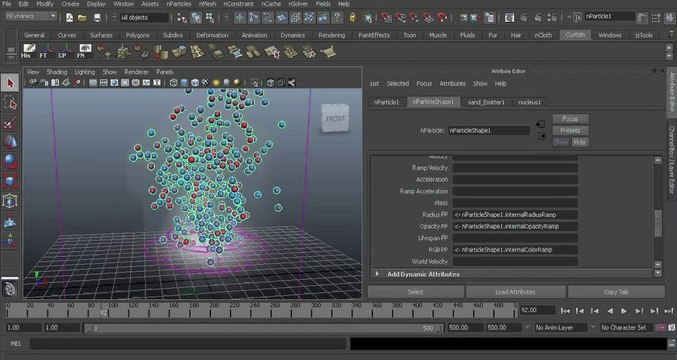Open the nDynamics menu set dropdown
The width and height of the screenshot is (677, 360).
click(31, 16)
